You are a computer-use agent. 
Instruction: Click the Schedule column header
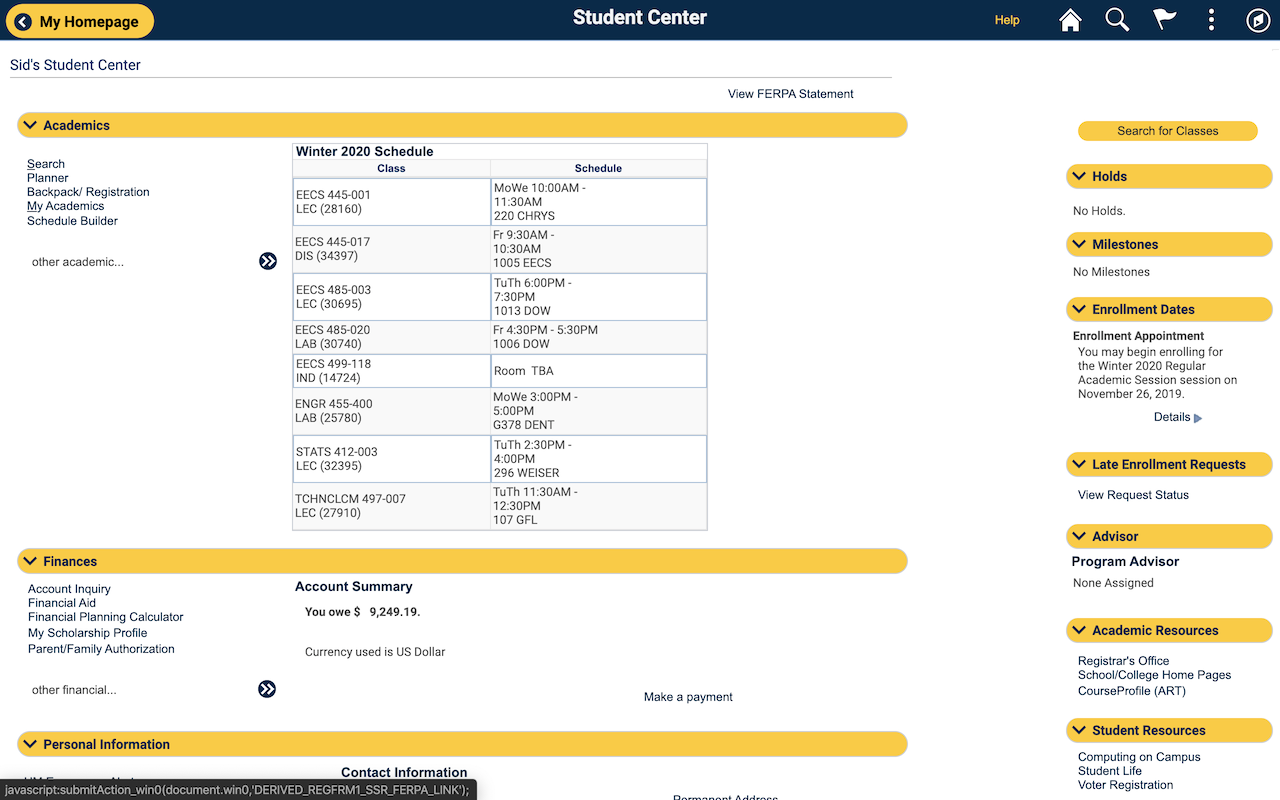coord(598,168)
